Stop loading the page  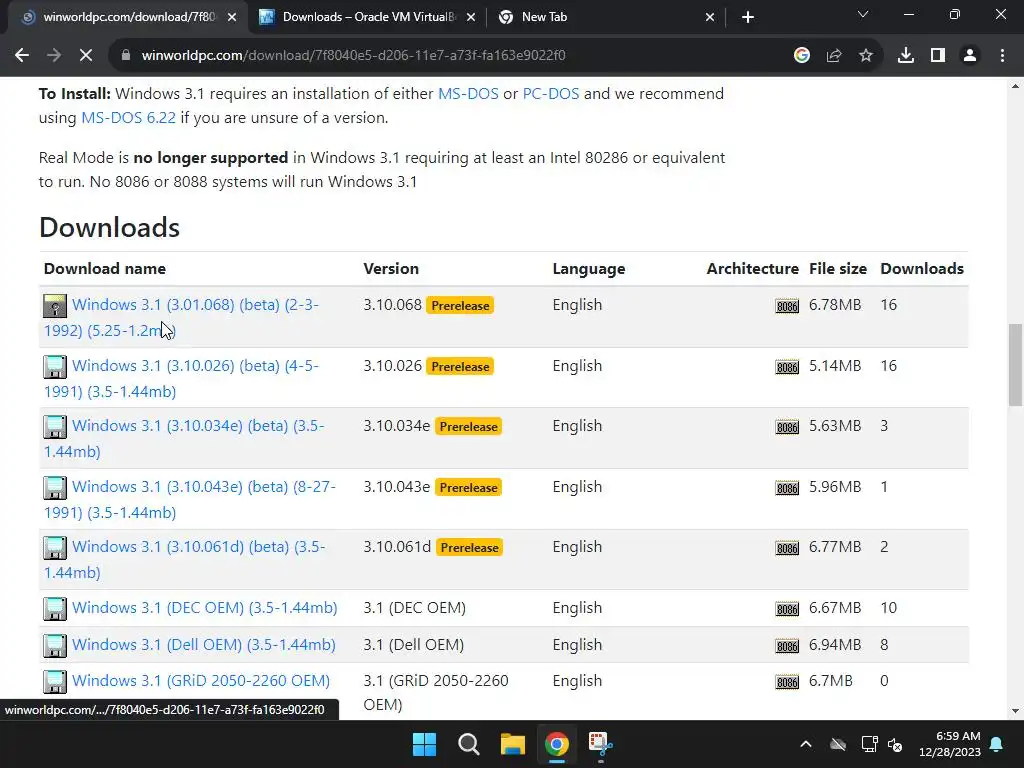point(86,56)
